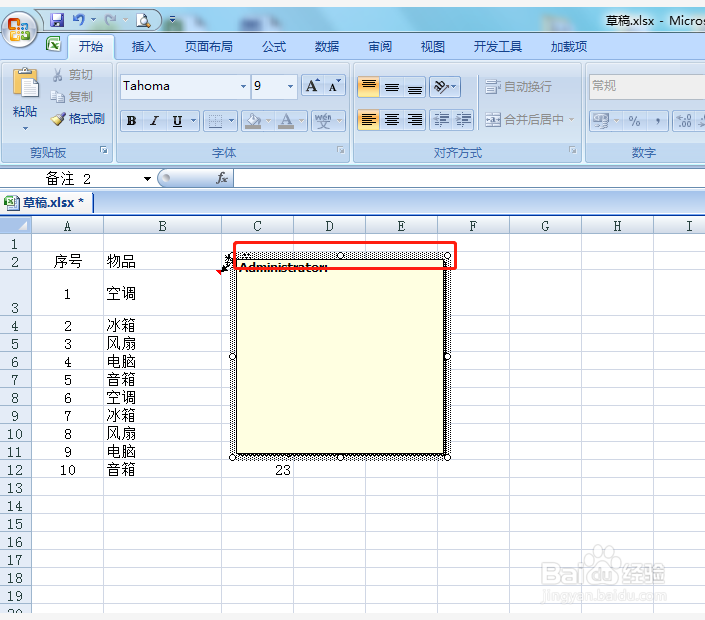Expand the 合并后居中 dropdown arrow
The height and width of the screenshot is (620, 705).
[571, 120]
